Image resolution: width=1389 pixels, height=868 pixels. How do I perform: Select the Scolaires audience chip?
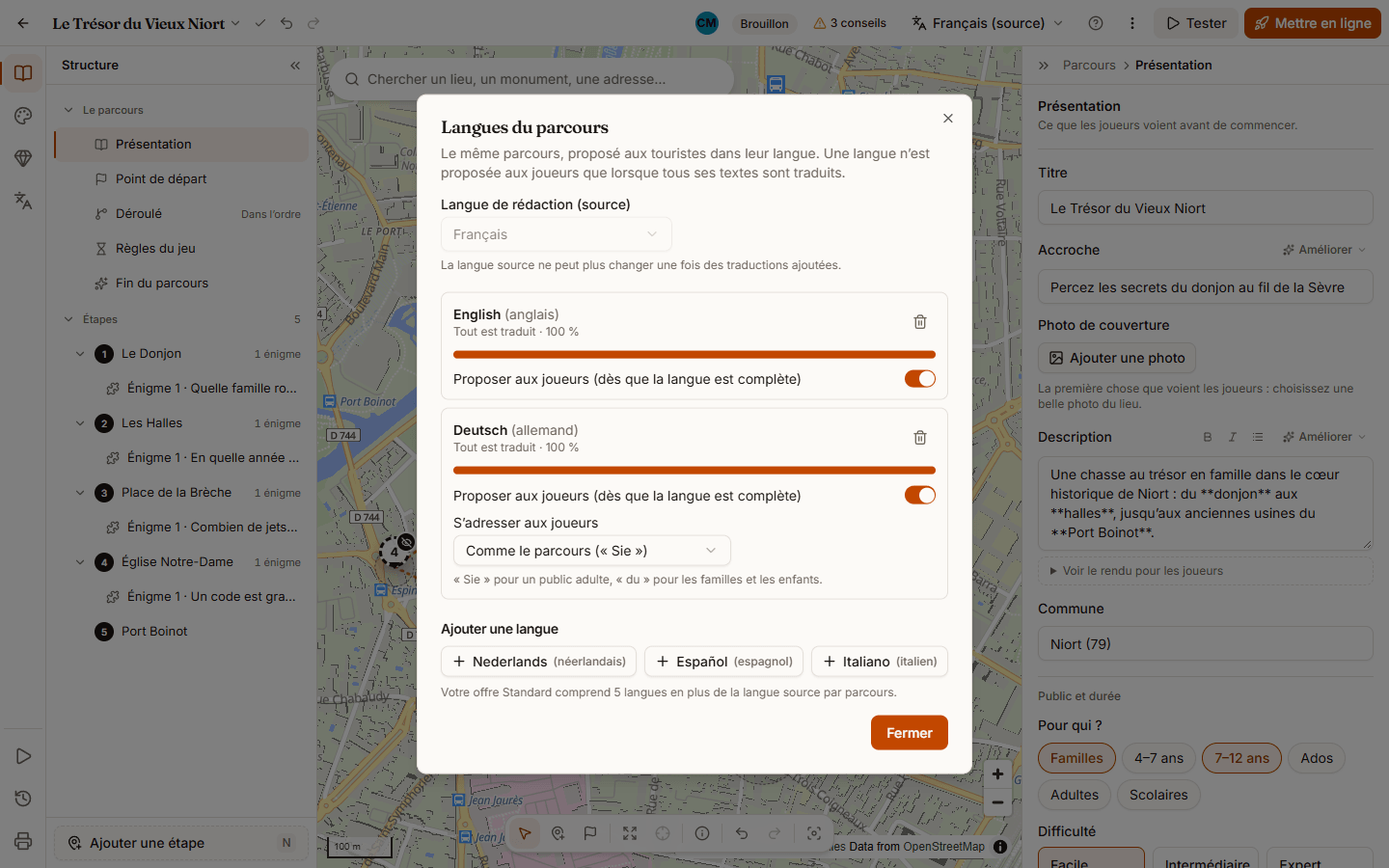(1158, 795)
